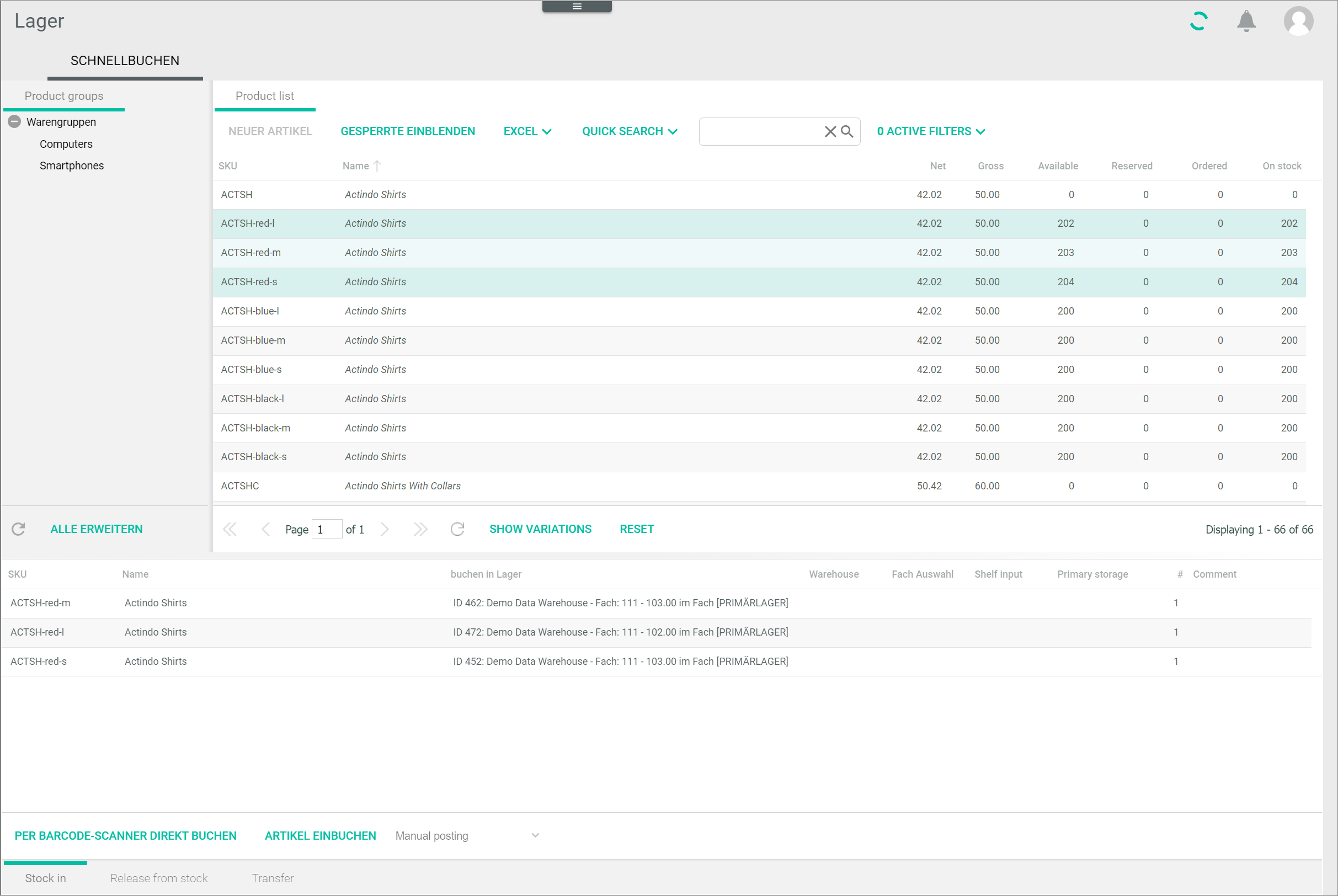Image resolution: width=1338 pixels, height=896 pixels.
Task: Click the Shelf input column header
Action: pos(998,574)
